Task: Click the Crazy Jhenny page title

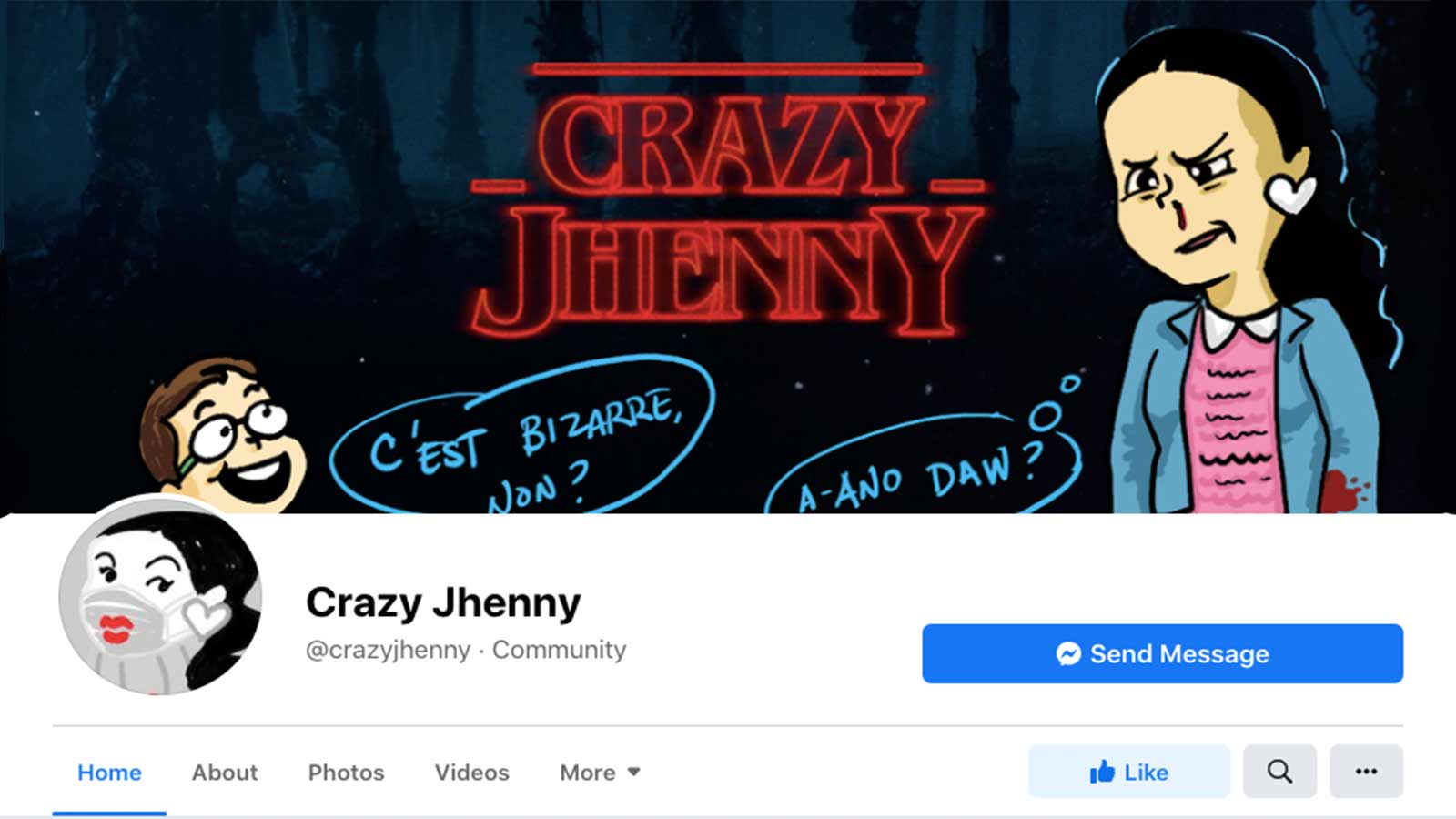Action: pyautogui.click(x=443, y=602)
